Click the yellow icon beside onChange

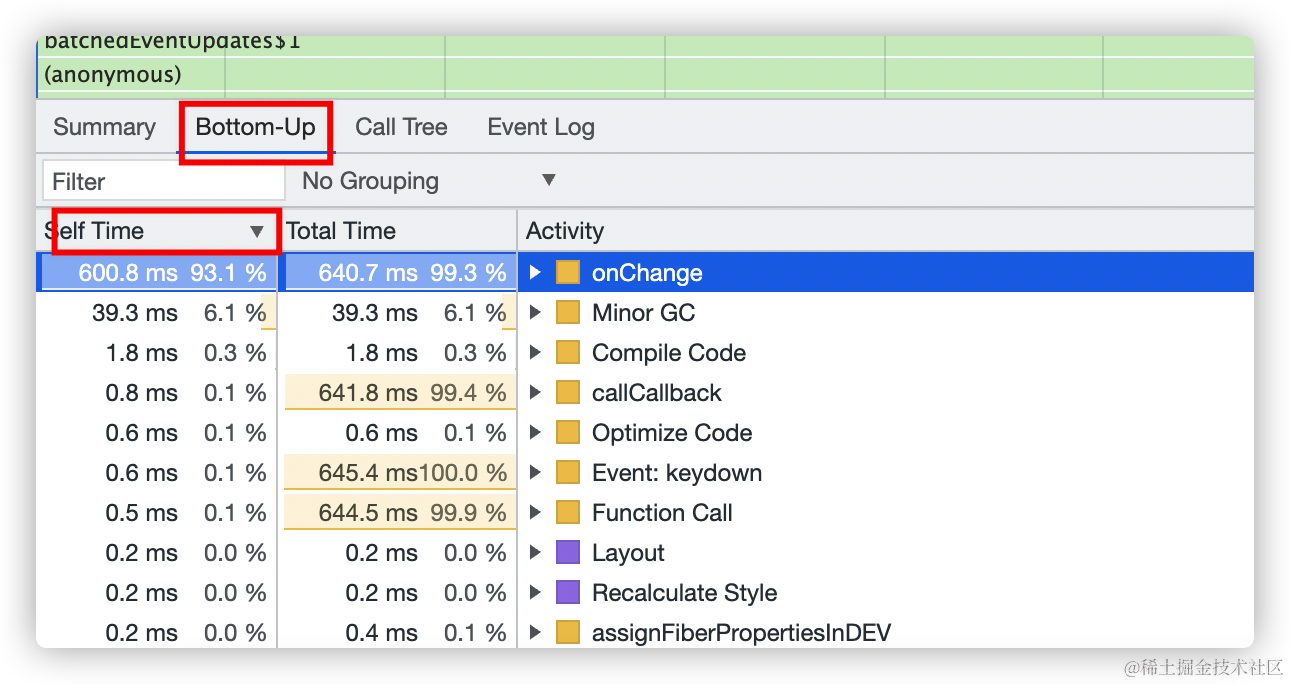coord(568,273)
